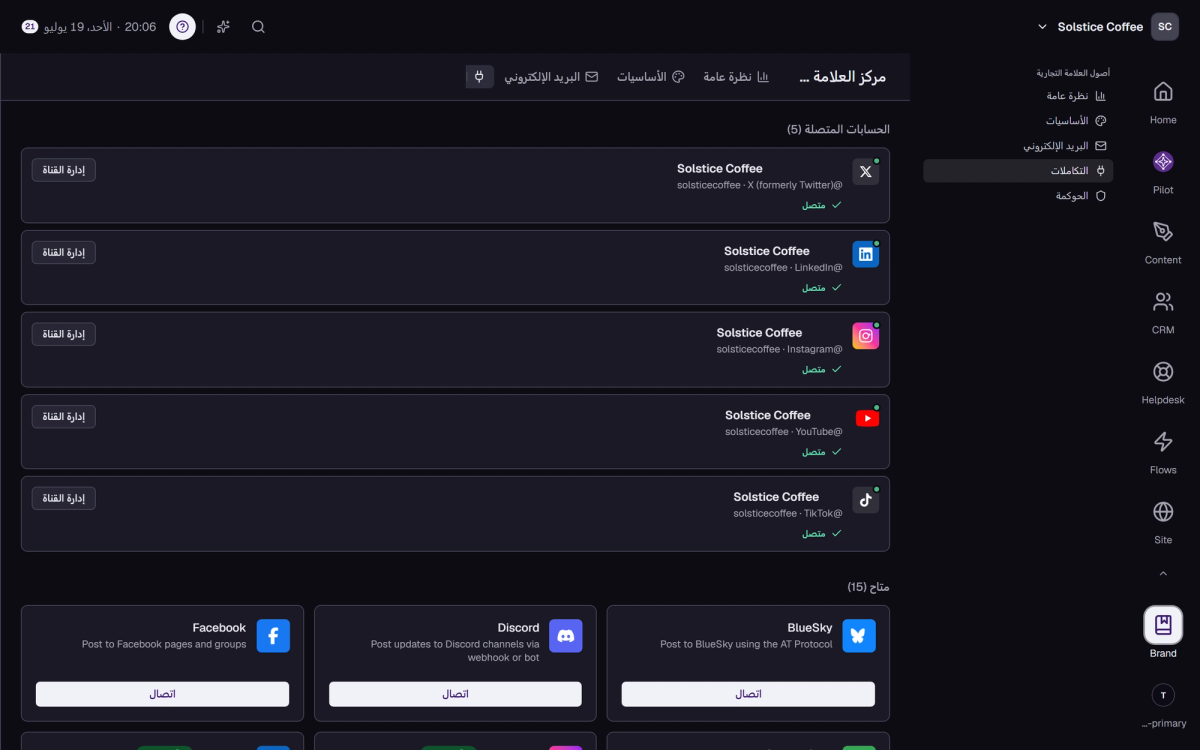1200x750 pixels.
Task: Switch to البريد الإلكتروني tab in header
Action: pos(550,77)
